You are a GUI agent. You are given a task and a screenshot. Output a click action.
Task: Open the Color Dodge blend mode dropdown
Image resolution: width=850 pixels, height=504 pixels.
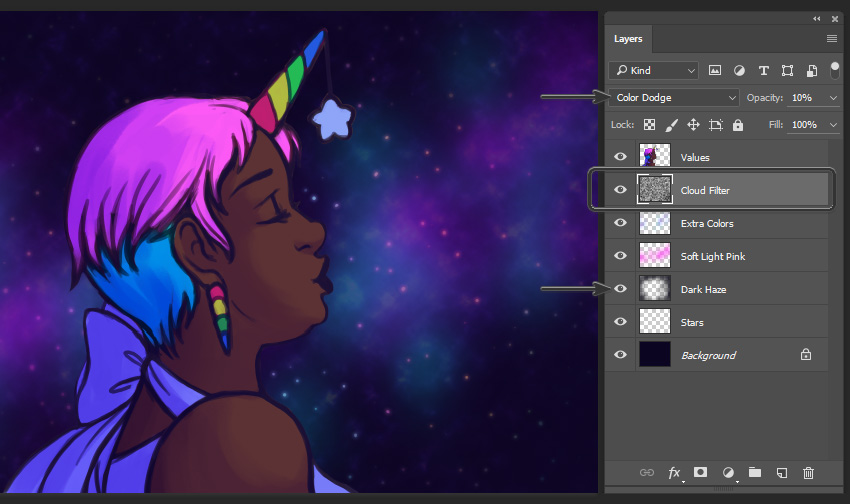pos(674,98)
